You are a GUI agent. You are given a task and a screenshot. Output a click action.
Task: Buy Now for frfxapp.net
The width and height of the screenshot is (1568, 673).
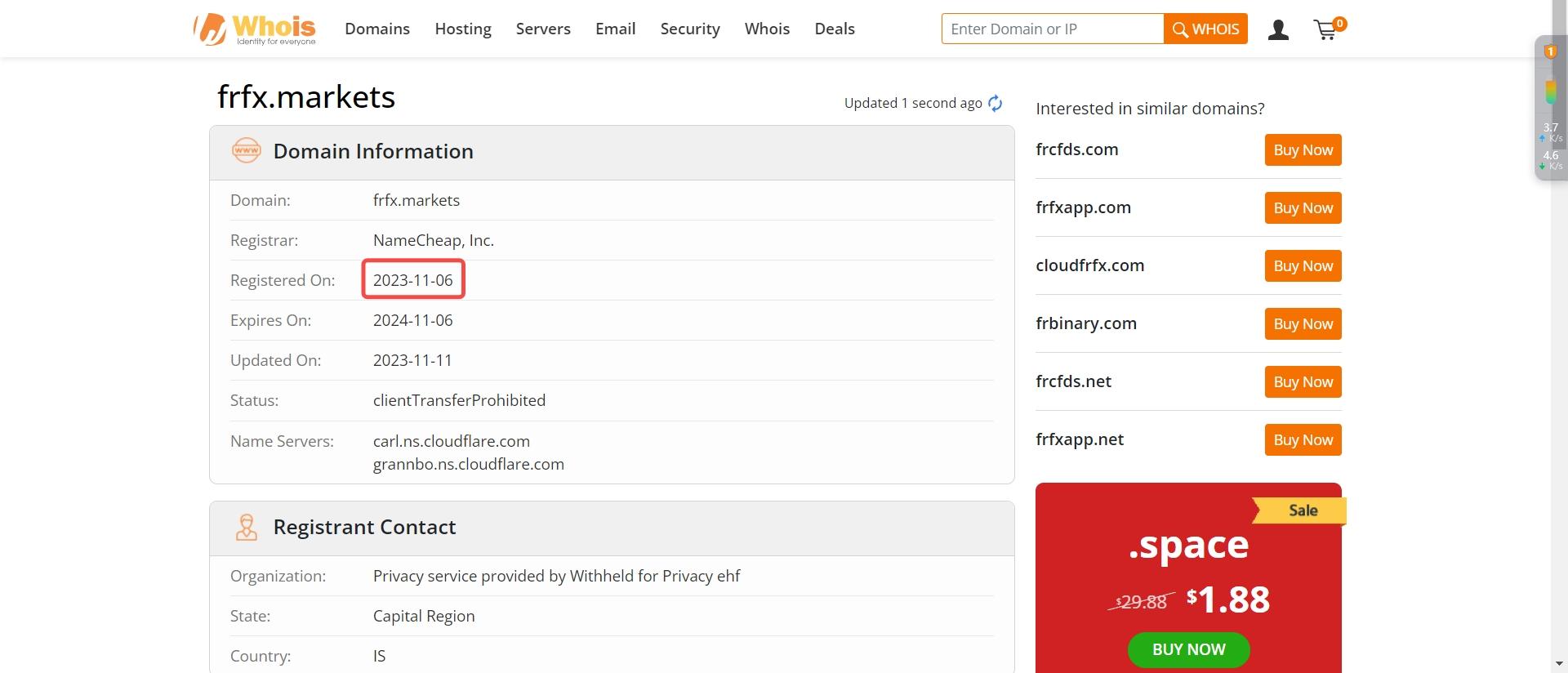click(1303, 440)
